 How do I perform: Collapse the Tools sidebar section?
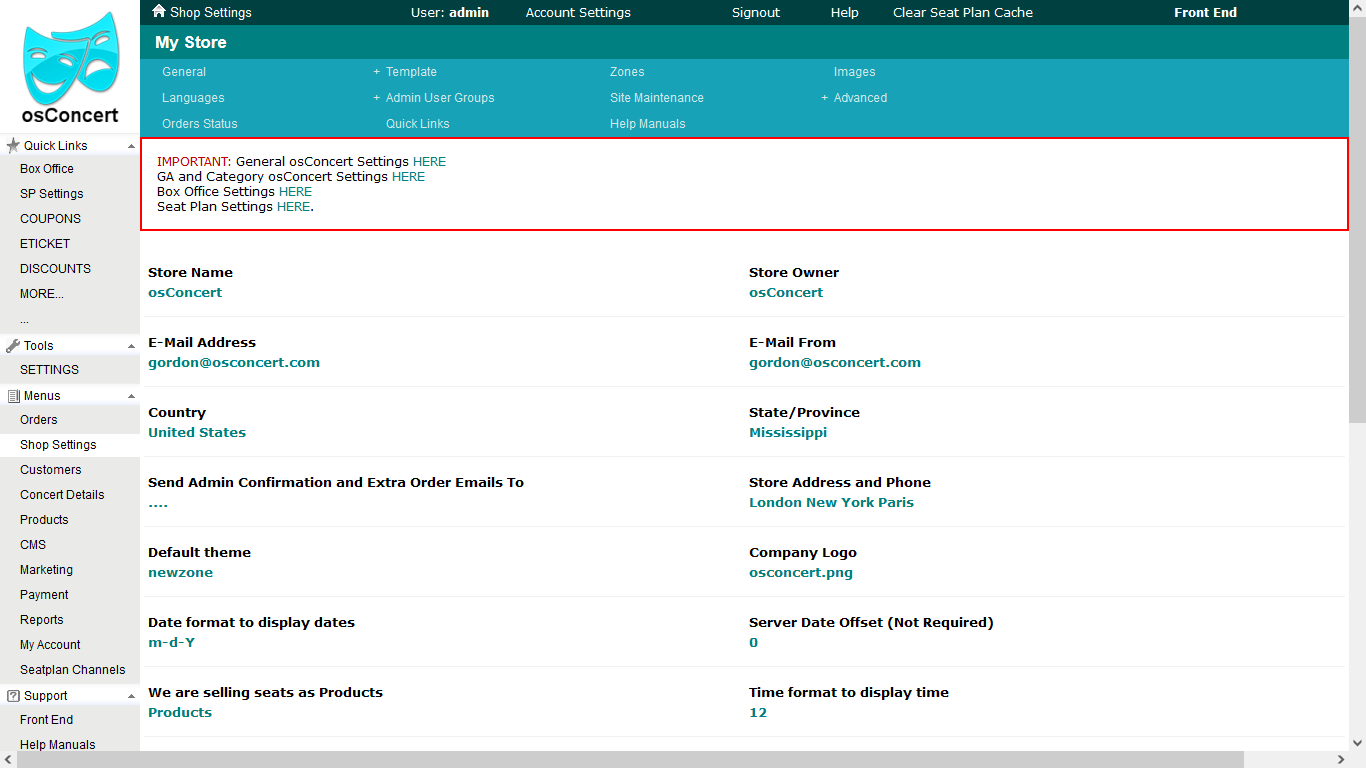131,346
